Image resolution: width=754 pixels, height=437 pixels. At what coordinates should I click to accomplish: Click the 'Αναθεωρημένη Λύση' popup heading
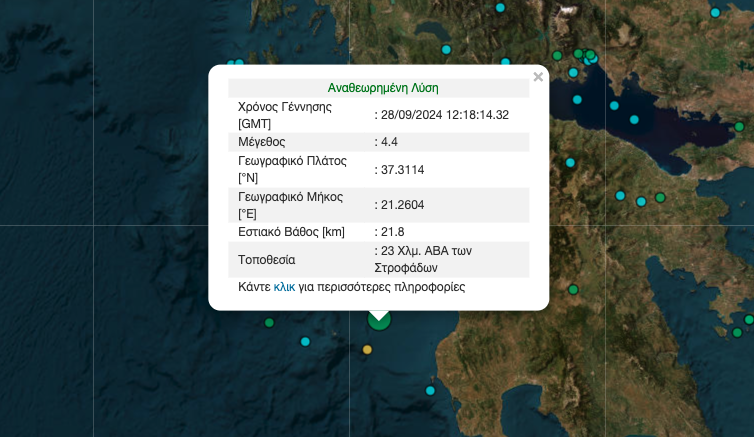pos(383,88)
